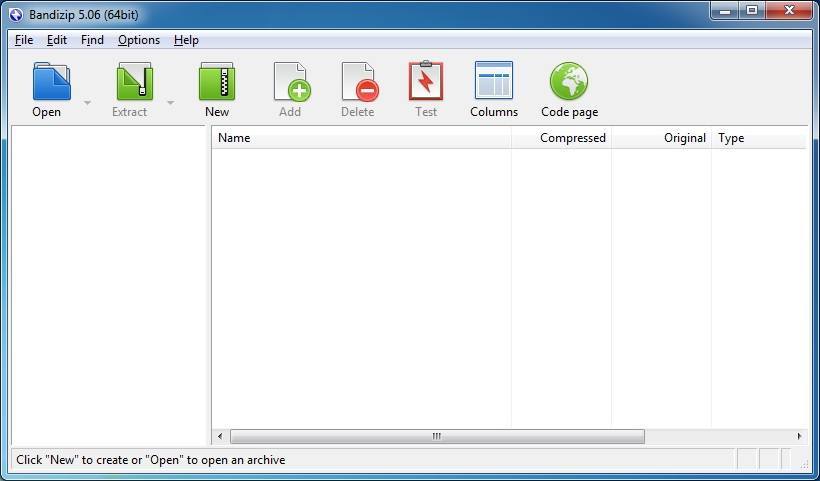The height and width of the screenshot is (481, 820).
Task: Expand the Open button dropdown arrow
Action: 87,102
